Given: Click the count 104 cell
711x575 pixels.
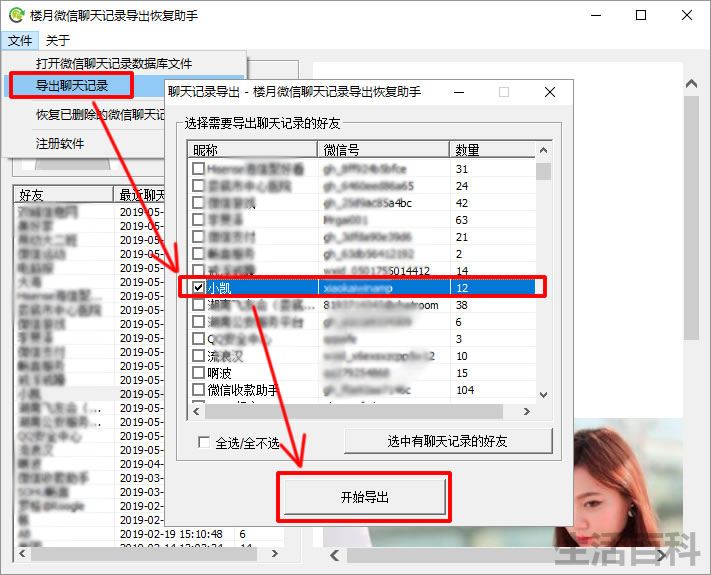Looking at the screenshot, I should tap(465, 390).
